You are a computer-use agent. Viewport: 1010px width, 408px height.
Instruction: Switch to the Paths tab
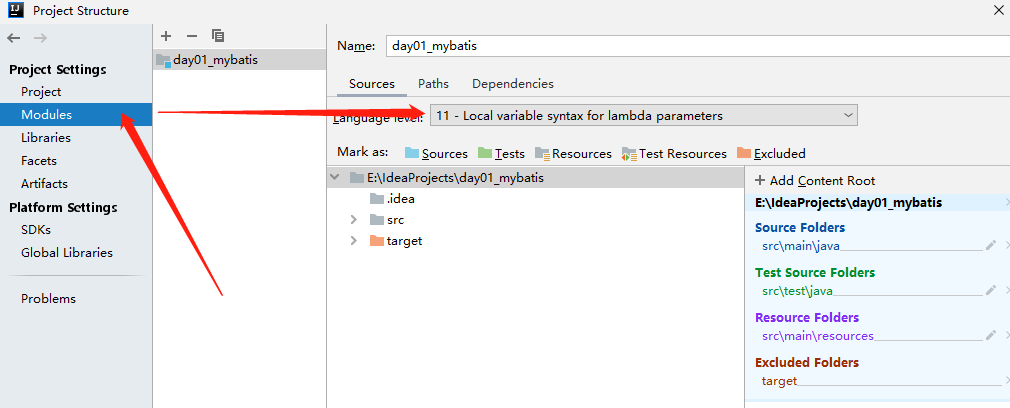[x=434, y=84]
